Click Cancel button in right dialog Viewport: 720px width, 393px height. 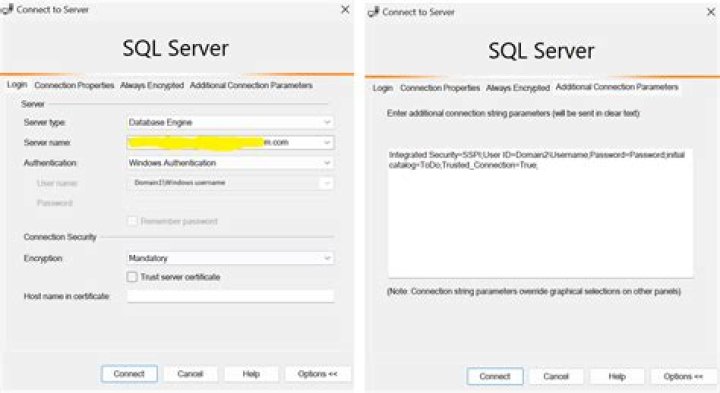point(556,376)
